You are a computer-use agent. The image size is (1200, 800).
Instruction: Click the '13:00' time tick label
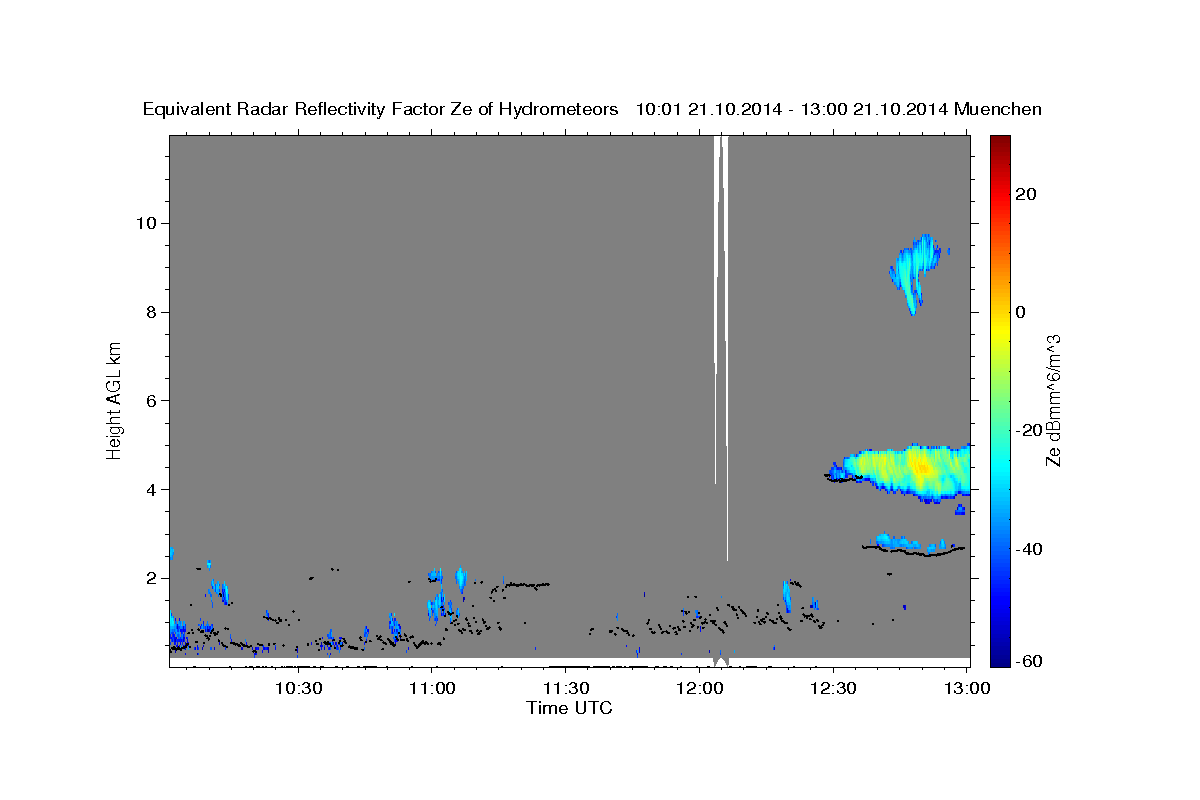[966, 689]
